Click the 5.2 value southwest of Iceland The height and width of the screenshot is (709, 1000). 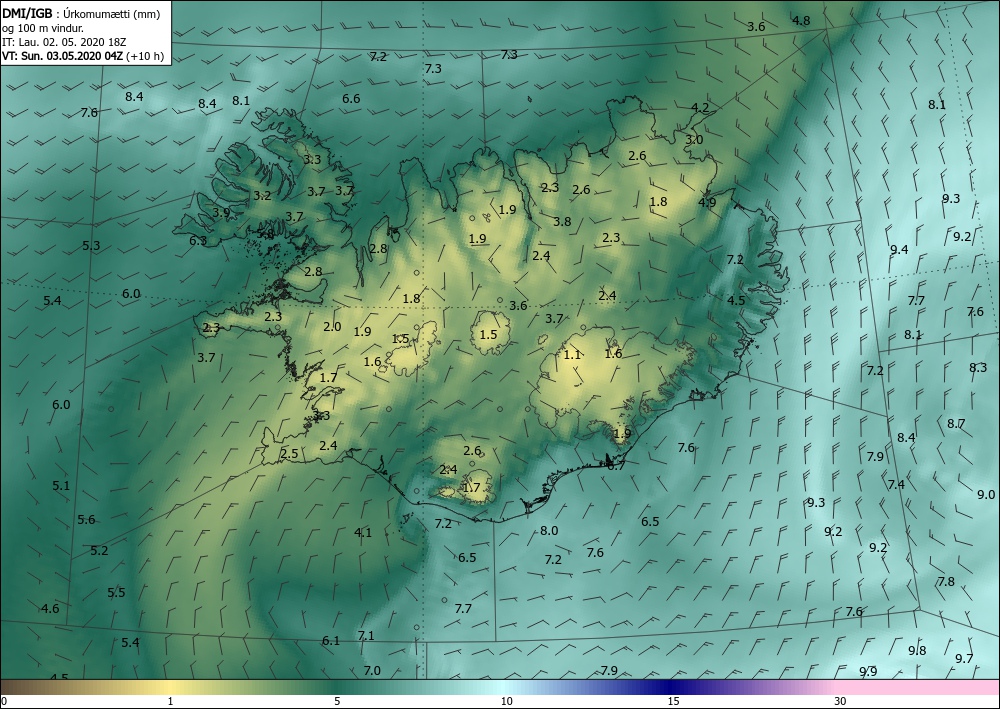point(99,550)
